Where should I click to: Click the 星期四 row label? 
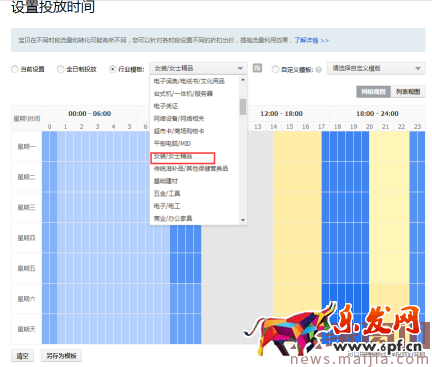(x=26, y=238)
